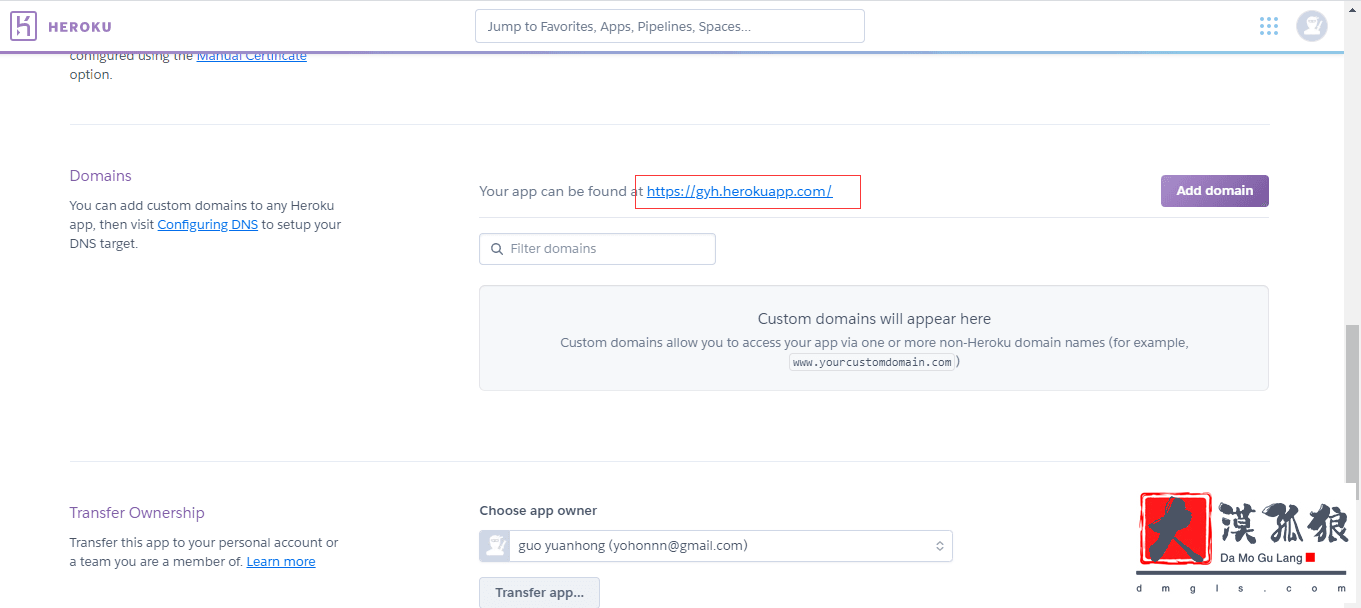Image resolution: width=1361 pixels, height=608 pixels.
Task: Visit the gyh.herokuapp.com app URL
Action: (x=739, y=191)
